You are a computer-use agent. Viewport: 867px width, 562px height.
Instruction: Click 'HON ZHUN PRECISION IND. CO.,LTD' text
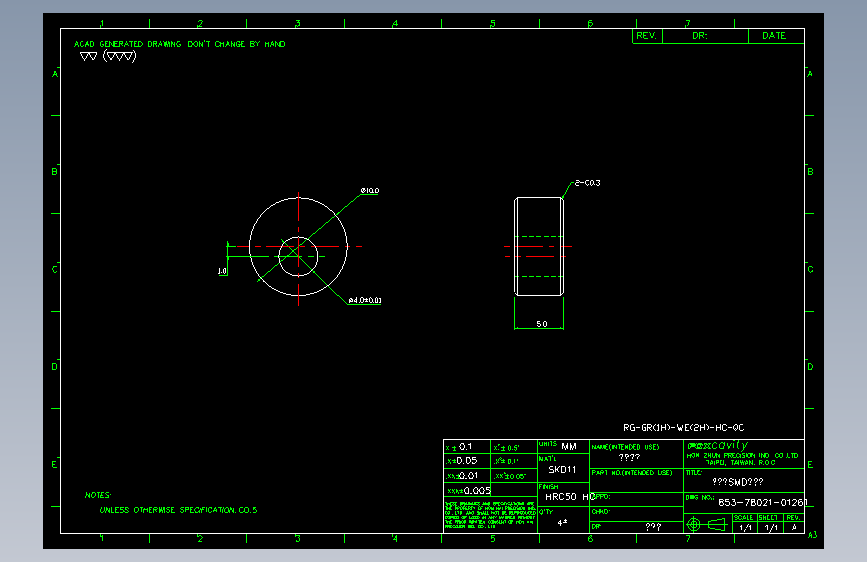click(x=743, y=456)
